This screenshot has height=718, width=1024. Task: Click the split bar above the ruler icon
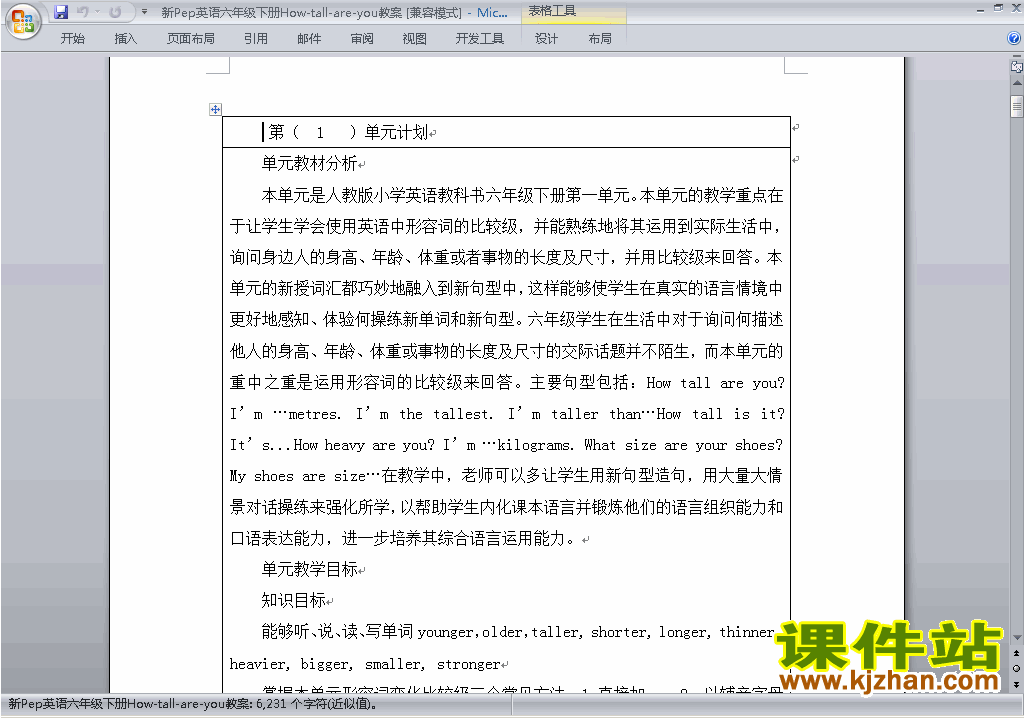click(x=1017, y=57)
